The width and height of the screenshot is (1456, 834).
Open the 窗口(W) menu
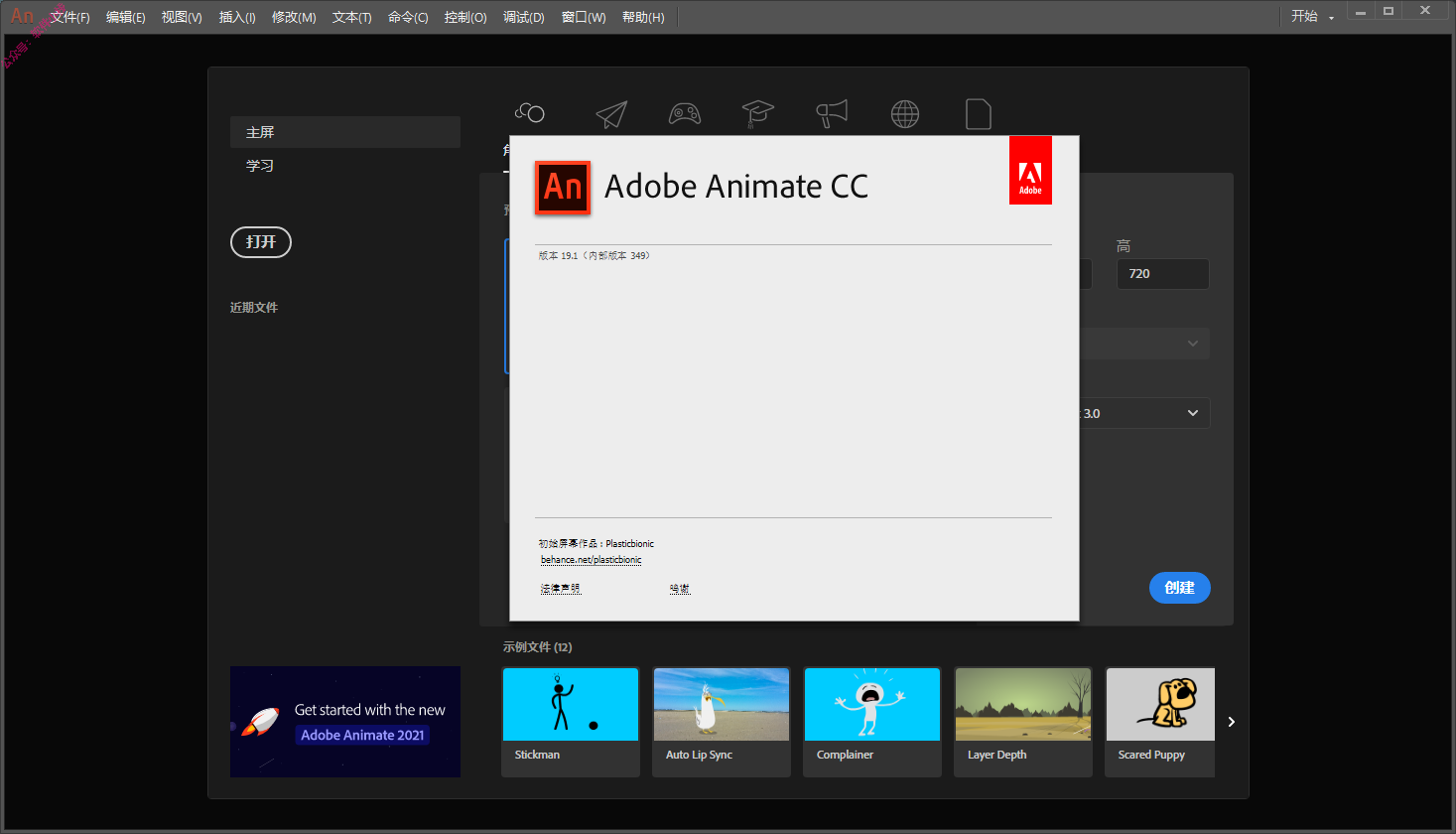tap(584, 17)
